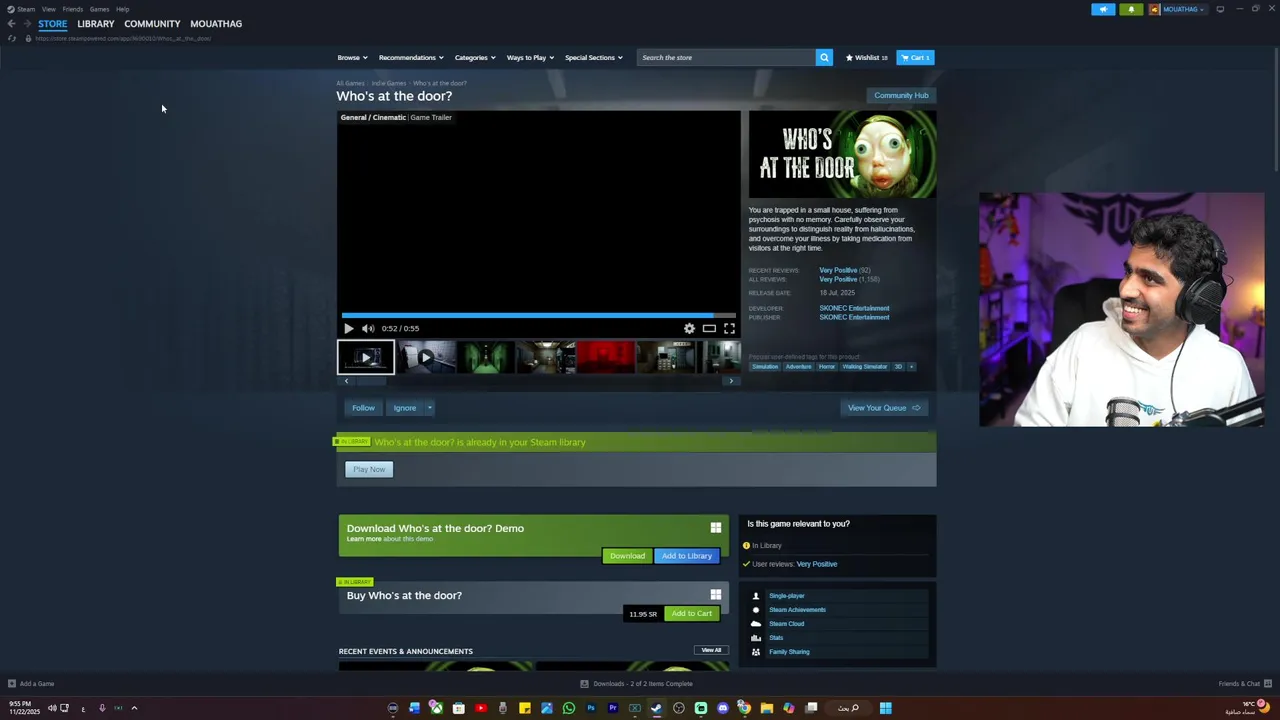Image resolution: width=1280 pixels, height=720 pixels.
Task: Play the game trailer video
Action: 348,328
